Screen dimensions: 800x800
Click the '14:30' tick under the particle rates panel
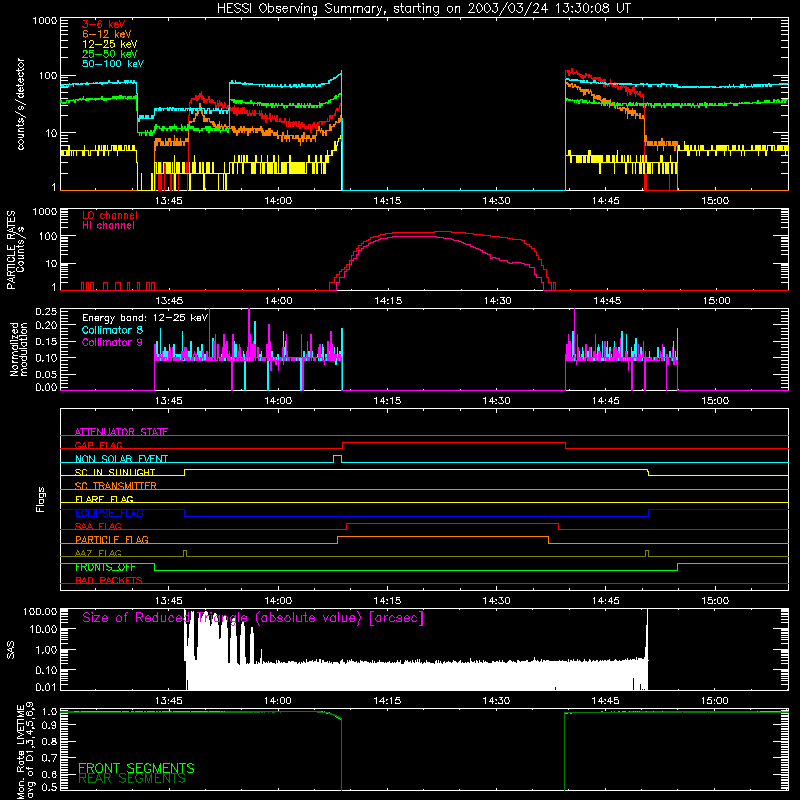pyautogui.click(x=497, y=301)
